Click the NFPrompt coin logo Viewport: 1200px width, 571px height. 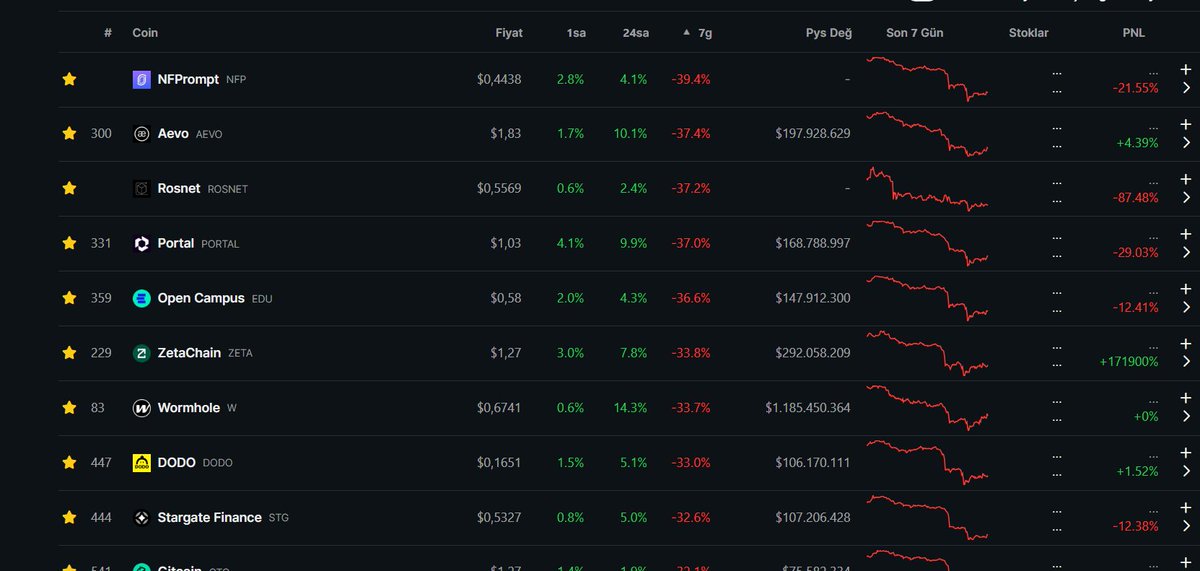coord(142,79)
